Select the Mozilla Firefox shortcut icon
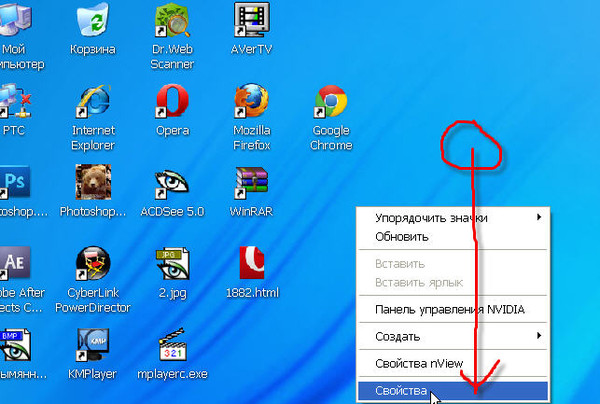The image size is (600, 404). click(x=251, y=101)
